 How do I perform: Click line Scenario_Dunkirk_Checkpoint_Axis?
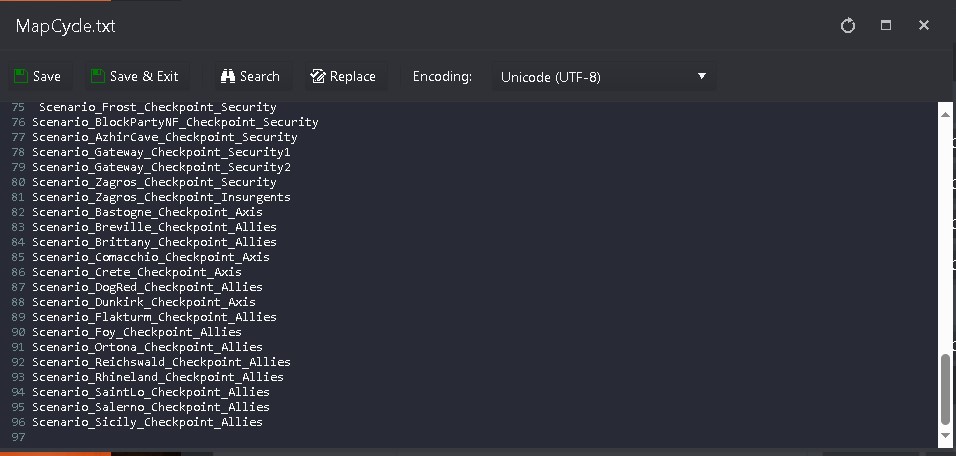tap(144, 302)
